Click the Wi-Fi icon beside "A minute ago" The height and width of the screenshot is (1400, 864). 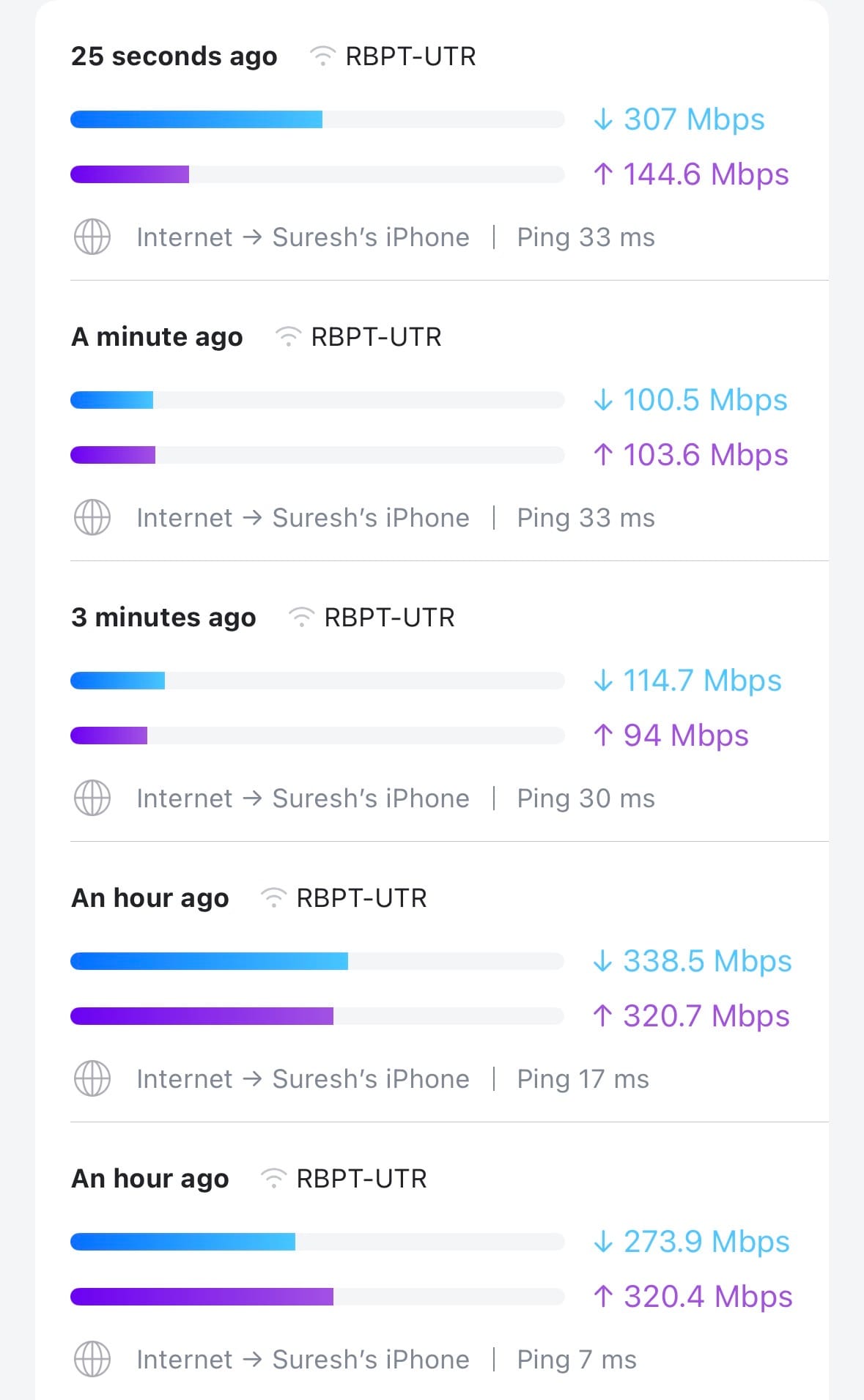[288, 336]
